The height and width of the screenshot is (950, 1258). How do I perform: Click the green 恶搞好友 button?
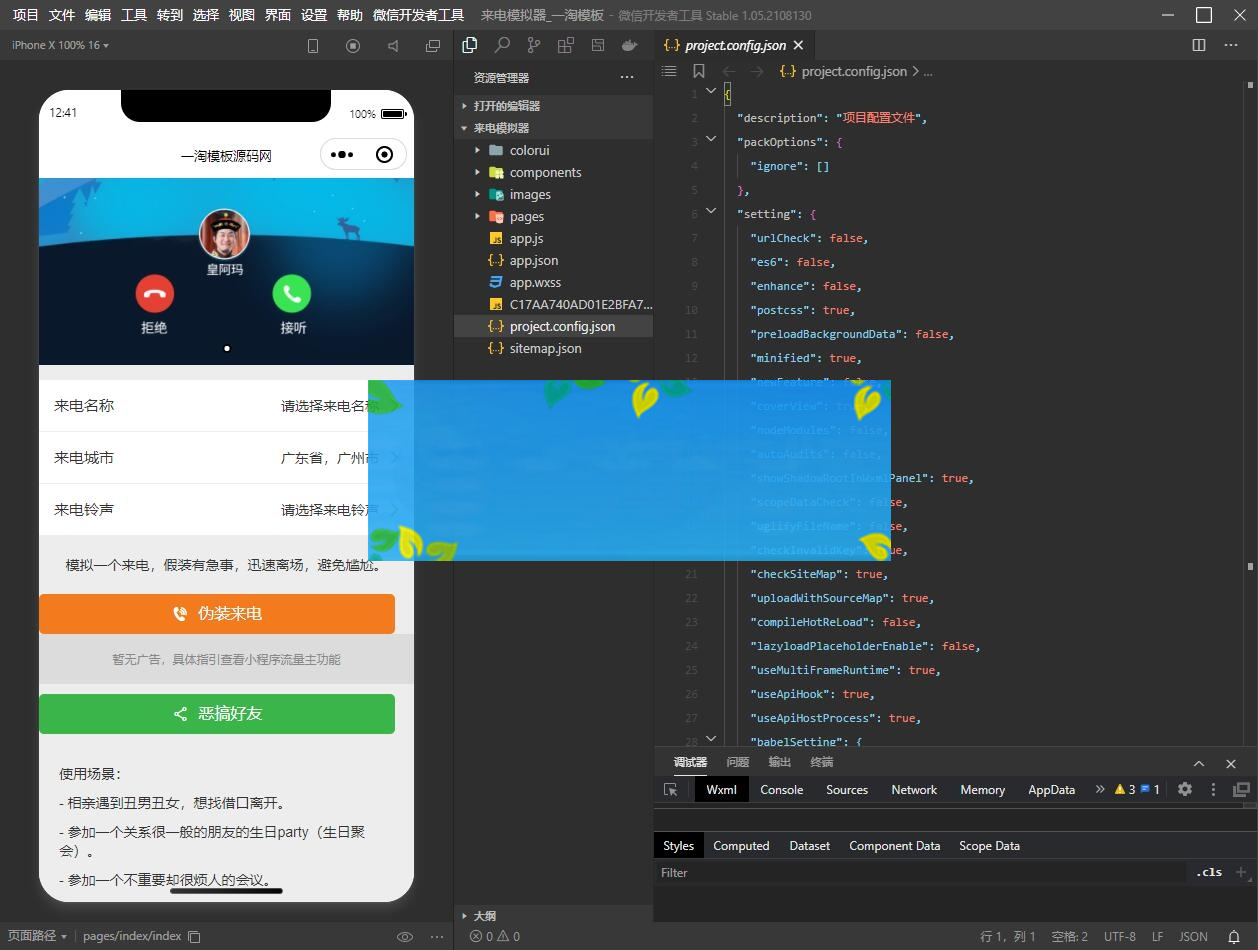(217, 713)
